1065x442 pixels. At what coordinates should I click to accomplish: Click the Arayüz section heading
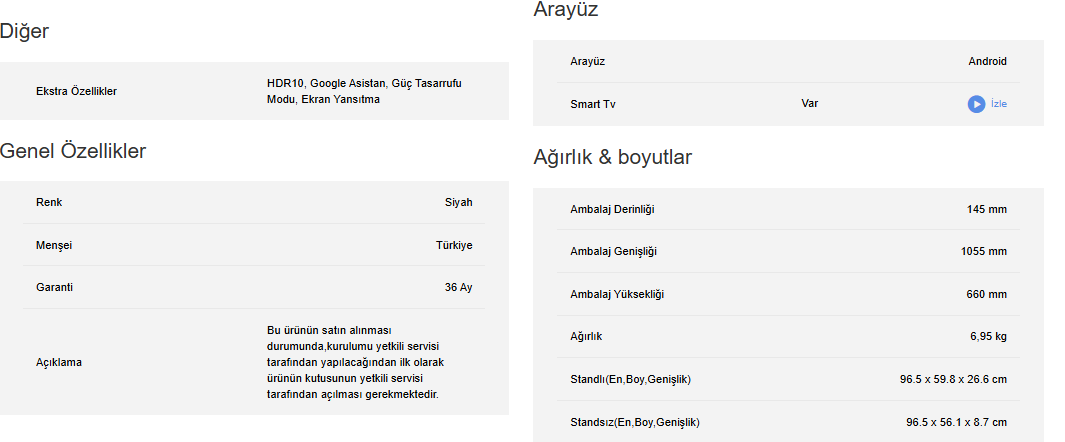(566, 10)
